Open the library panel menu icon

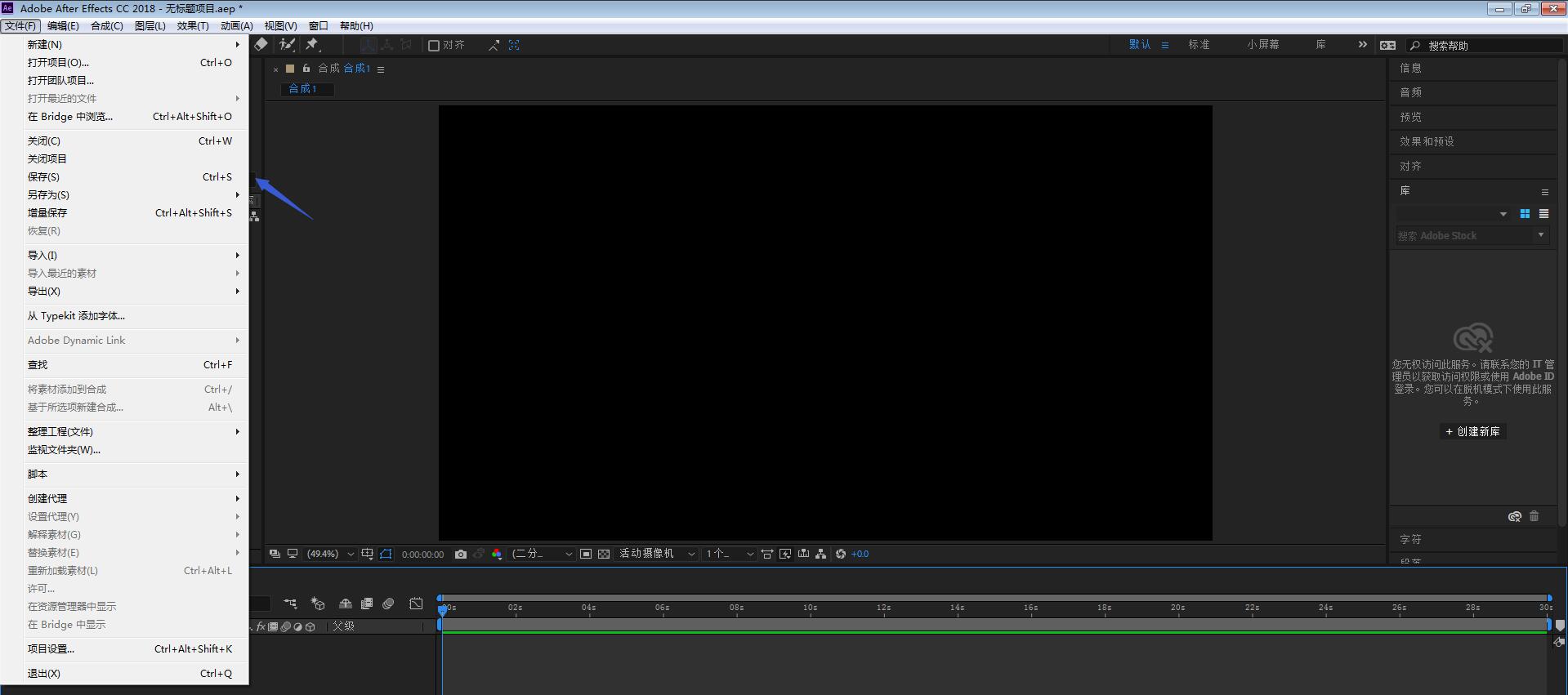click(x=1544, y=192)
